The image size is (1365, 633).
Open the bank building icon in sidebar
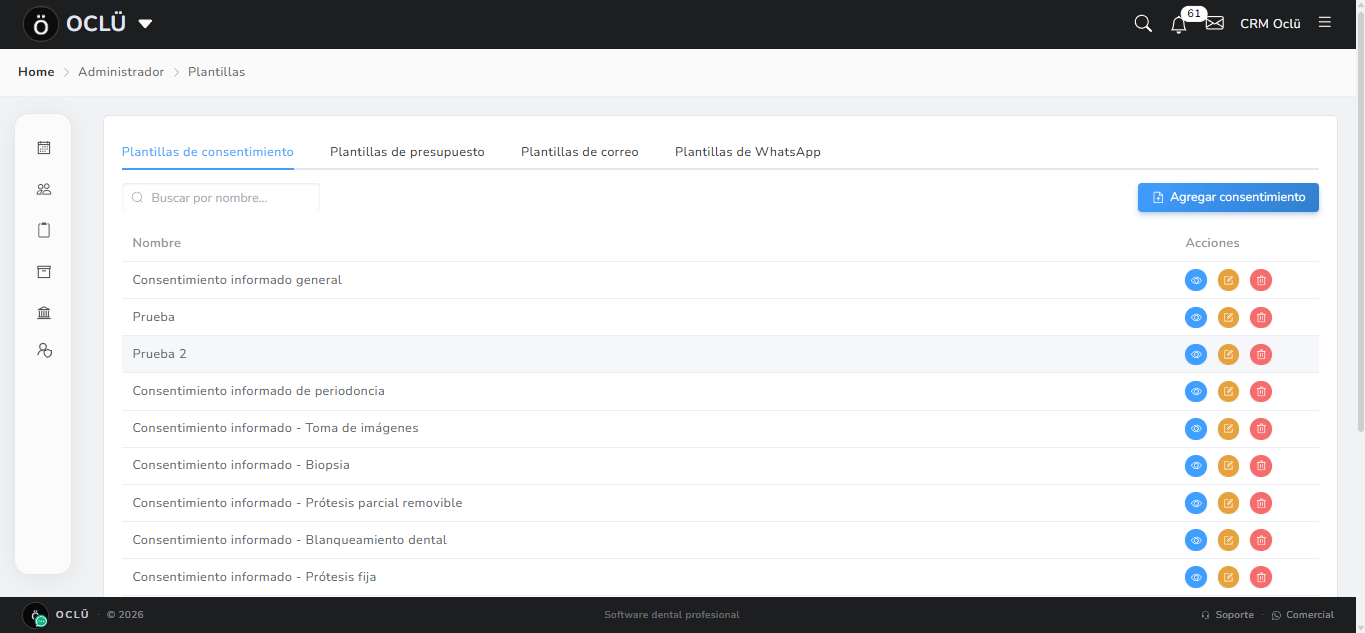[x=43, y=313]
